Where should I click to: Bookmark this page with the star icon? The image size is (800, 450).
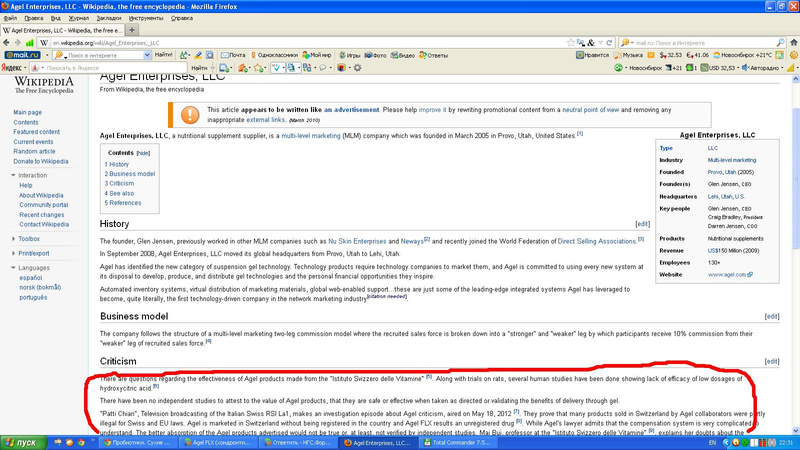pyautogui.click(x=571, y=43)
